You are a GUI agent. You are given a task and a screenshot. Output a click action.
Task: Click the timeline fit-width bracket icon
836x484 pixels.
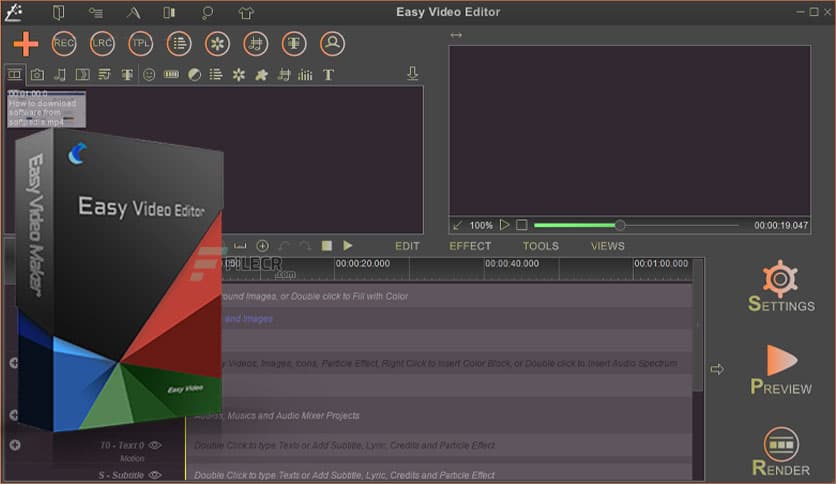pyautogui.click(x=240, y=246)
